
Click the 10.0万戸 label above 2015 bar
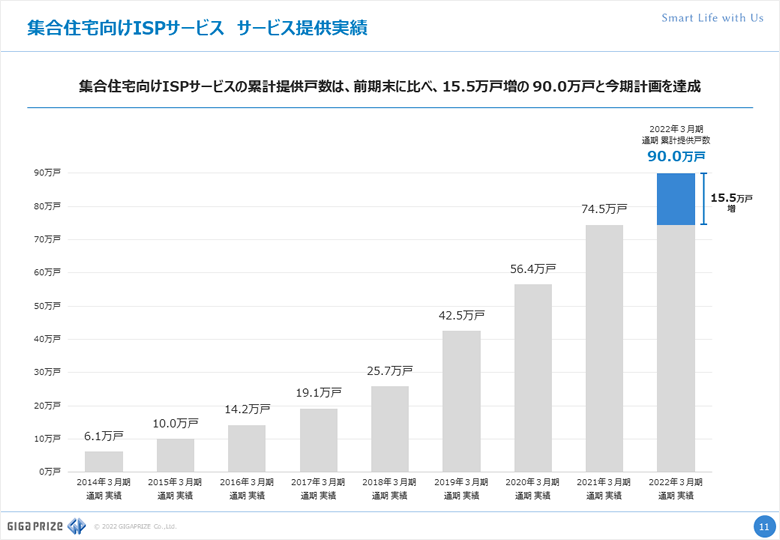pos(175,423)
